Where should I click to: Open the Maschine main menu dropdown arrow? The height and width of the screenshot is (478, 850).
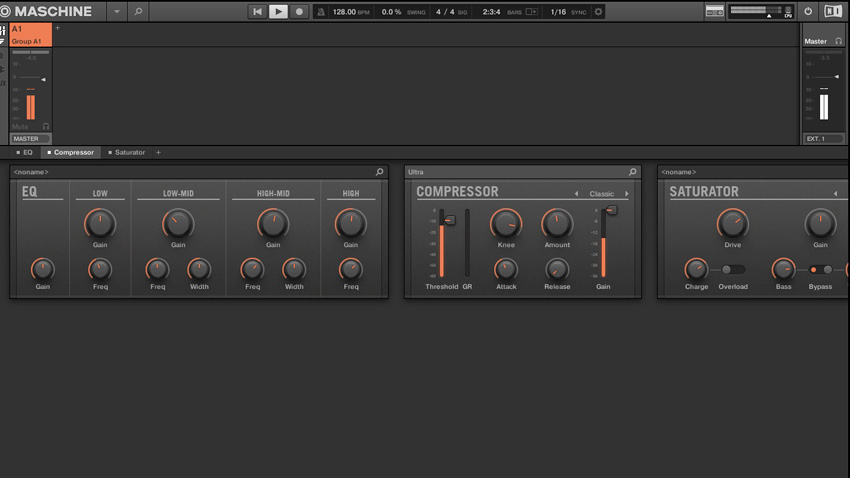117,11
